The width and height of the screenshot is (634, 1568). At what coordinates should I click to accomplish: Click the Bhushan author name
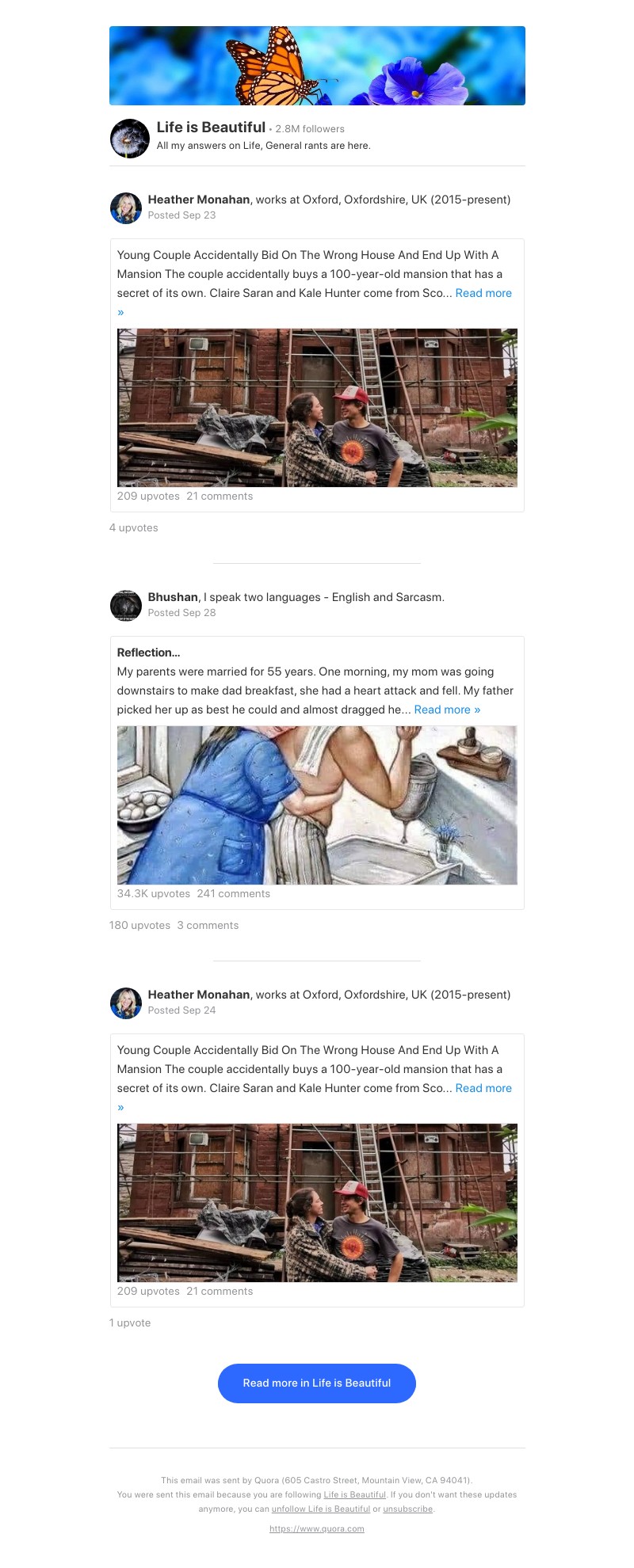click(x=173, y=597)
